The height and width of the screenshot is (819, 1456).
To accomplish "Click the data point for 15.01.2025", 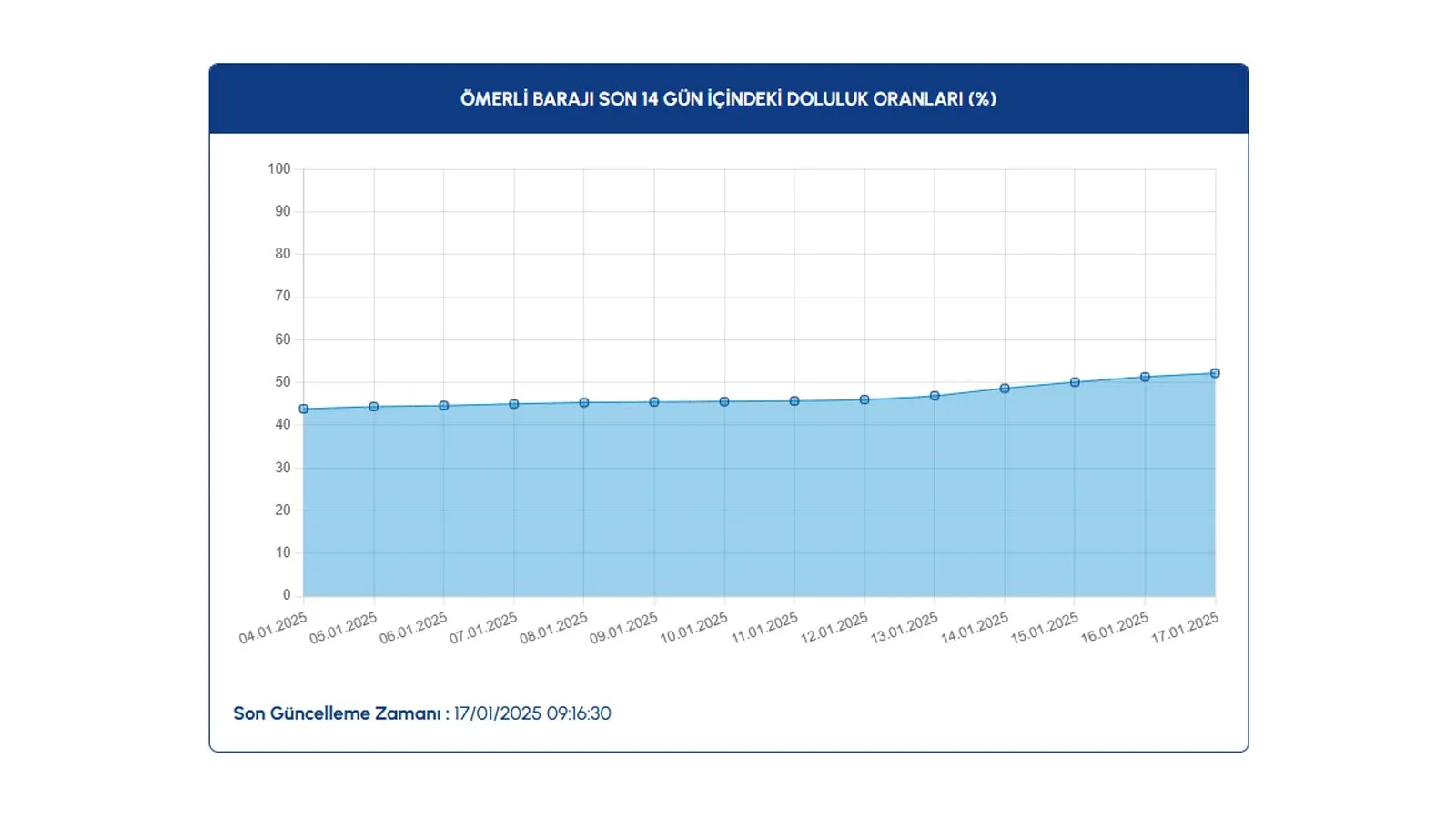I will [x=1075, y=382].
